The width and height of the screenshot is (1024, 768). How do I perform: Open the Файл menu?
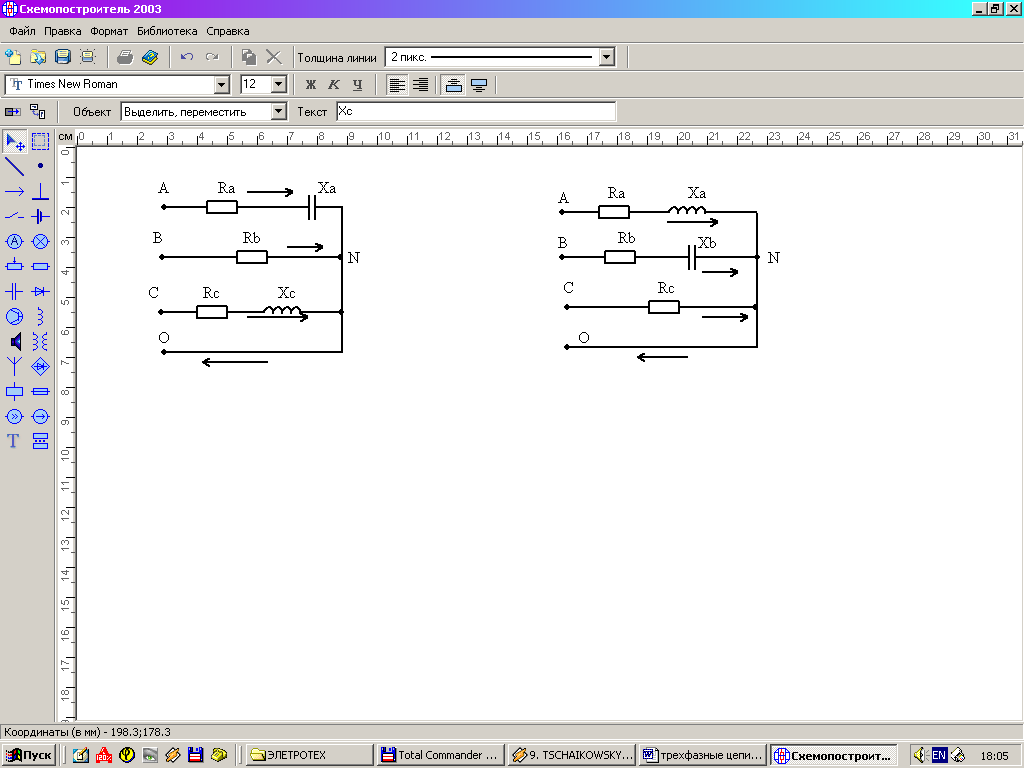[22, 31]
